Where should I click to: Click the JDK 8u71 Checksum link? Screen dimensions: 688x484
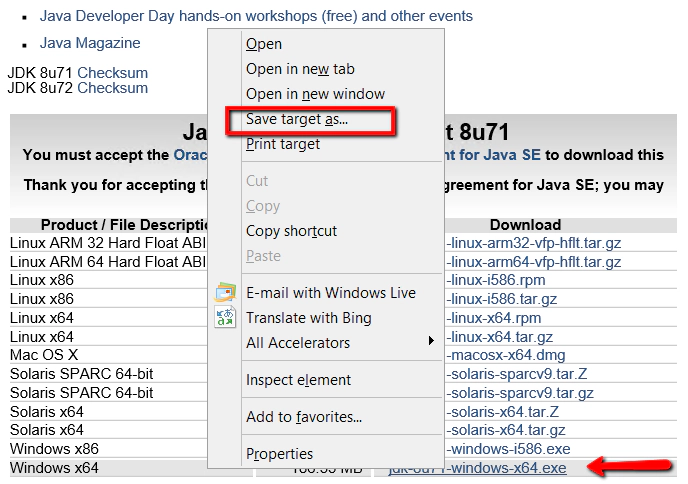[x=112, y=73]
